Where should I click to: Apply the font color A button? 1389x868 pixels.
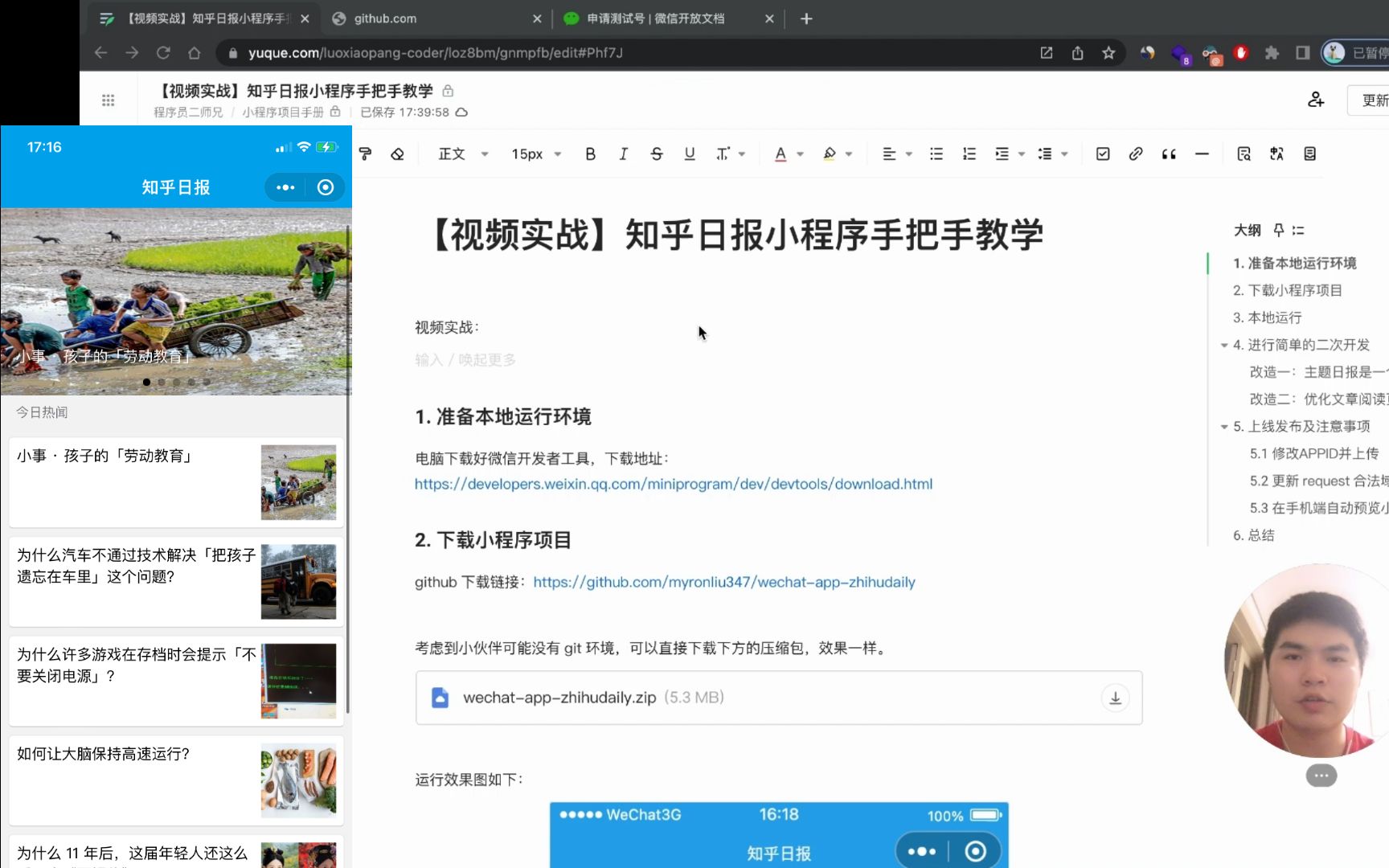[x=781, y=154]
